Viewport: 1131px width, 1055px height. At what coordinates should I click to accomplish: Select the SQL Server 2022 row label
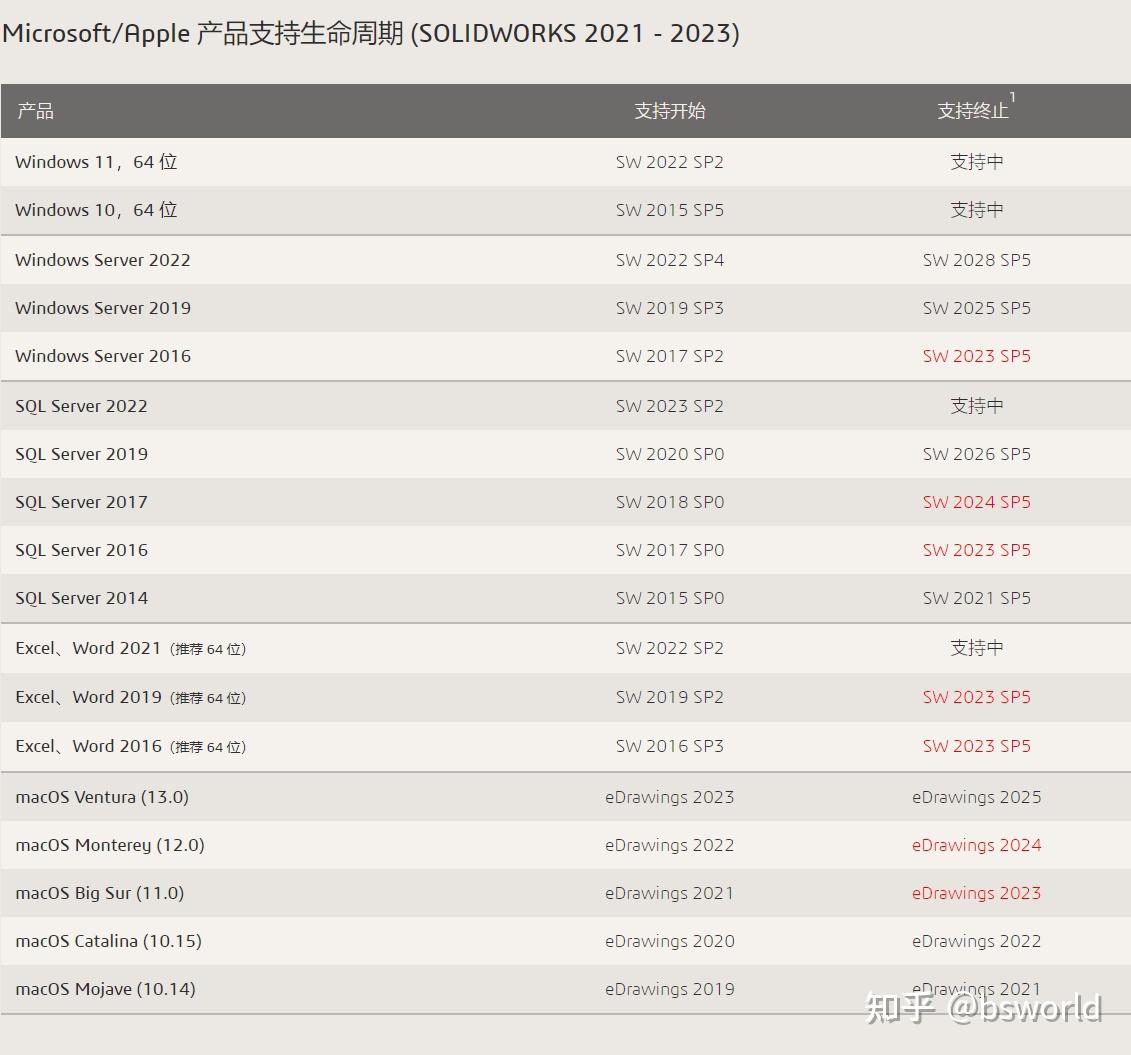(x=81, y=406)
